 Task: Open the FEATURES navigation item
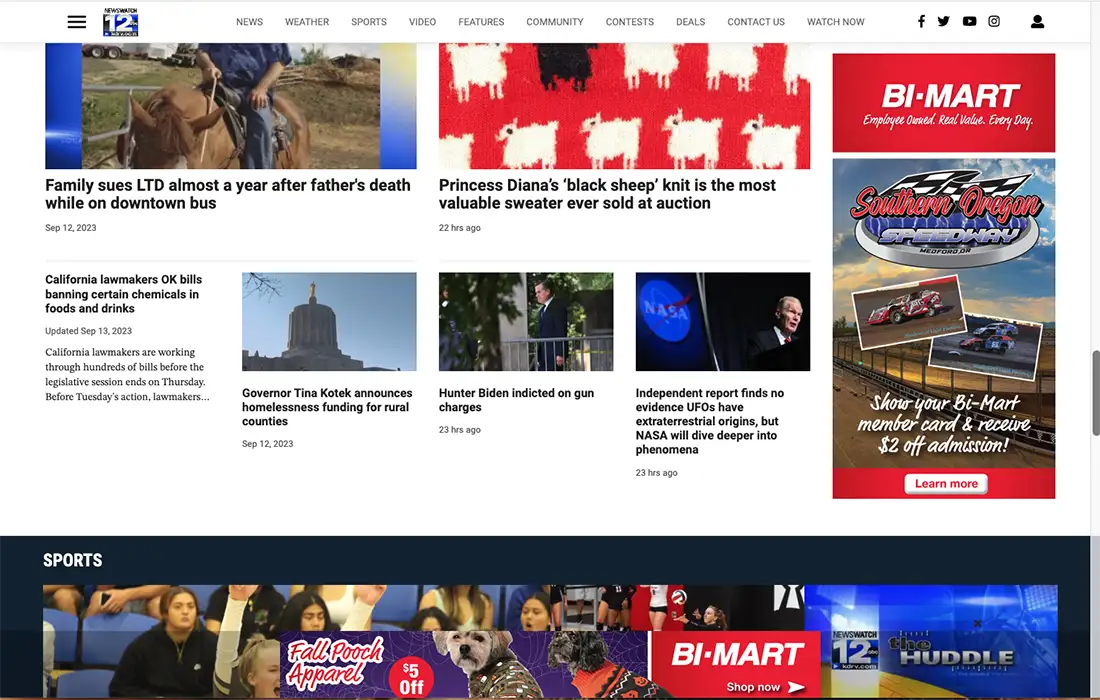click(x=481, y=22)
